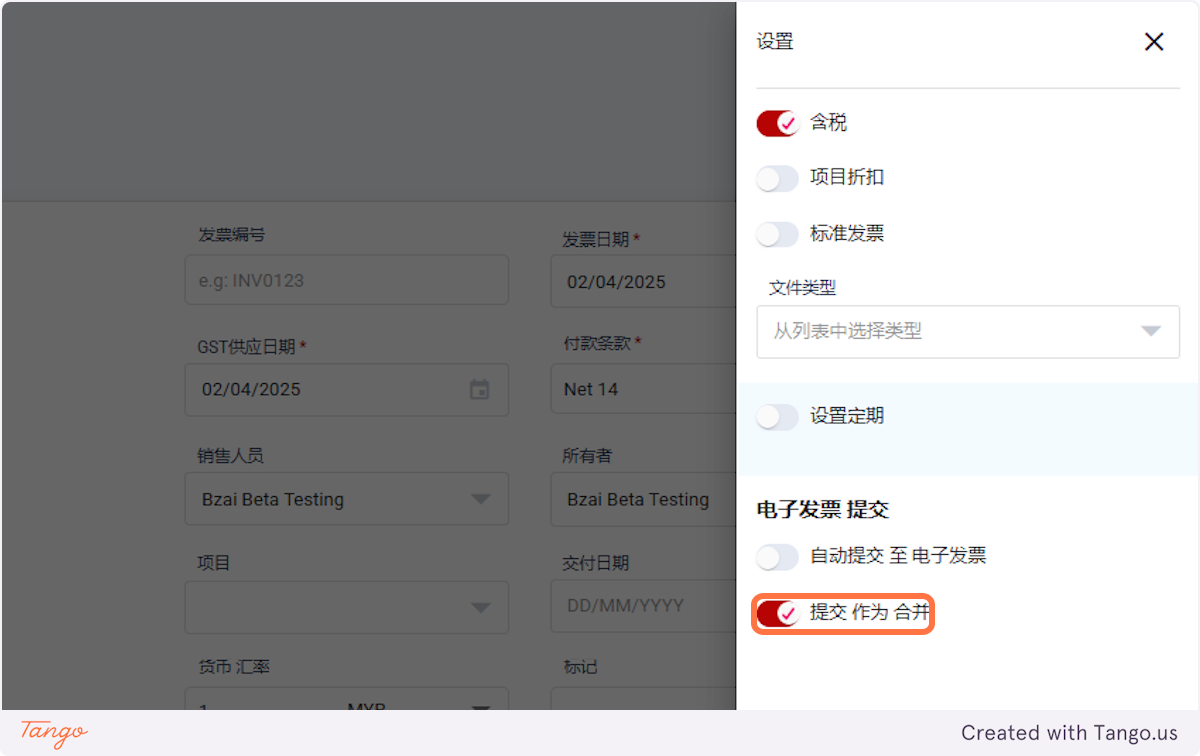Toggle the 提交 作为 合并 switch
The width and height of the screenshot is (1200, 756).
[x=777, y=613]
